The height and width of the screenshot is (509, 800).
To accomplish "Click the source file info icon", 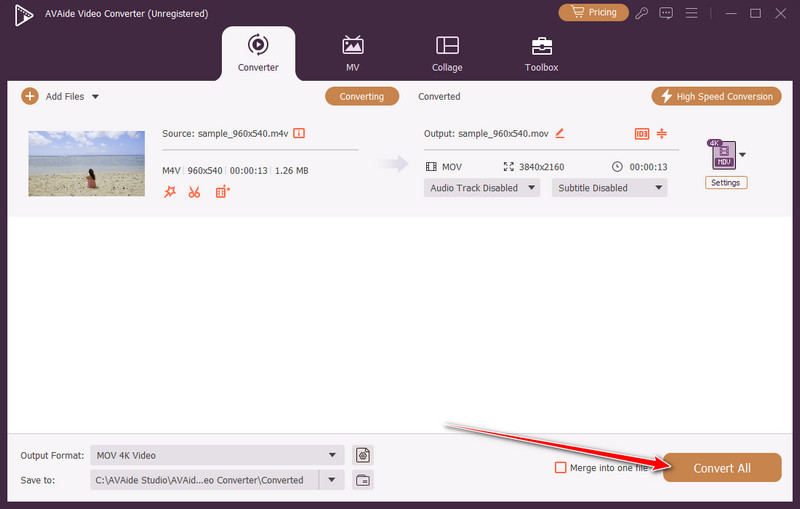I will pyautogui.click(x=298, y=133).
